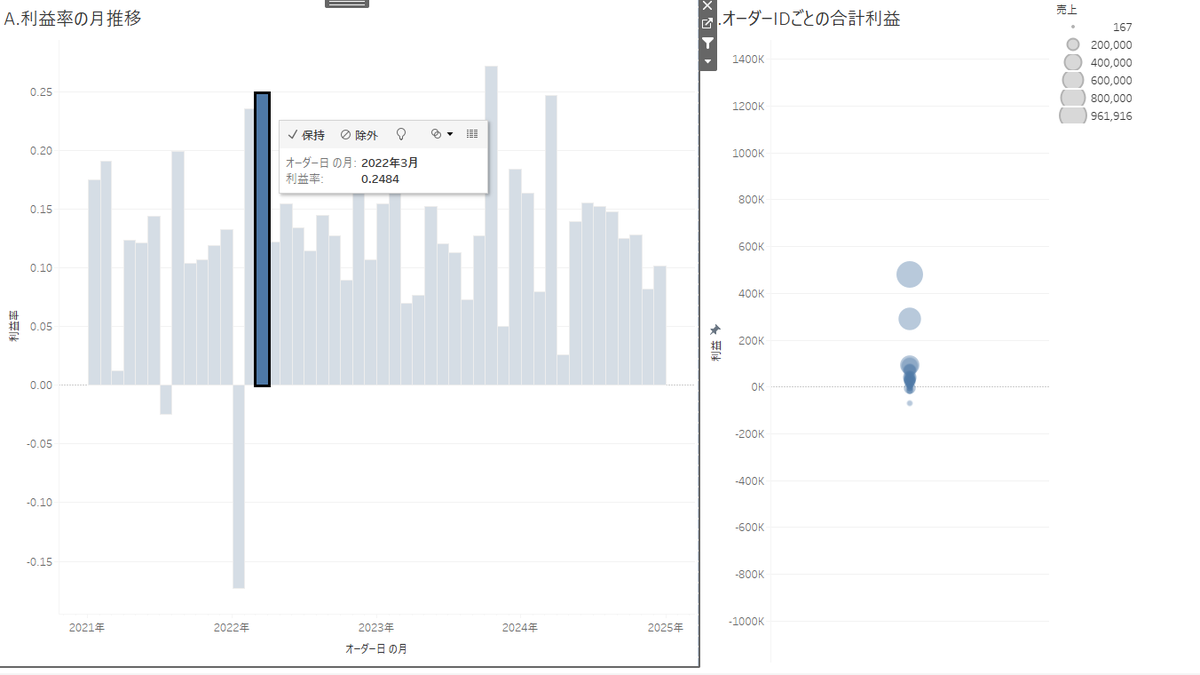Select the small bubble below the zero line
The height and width of the screenshot is (675, 1200).
909,402
